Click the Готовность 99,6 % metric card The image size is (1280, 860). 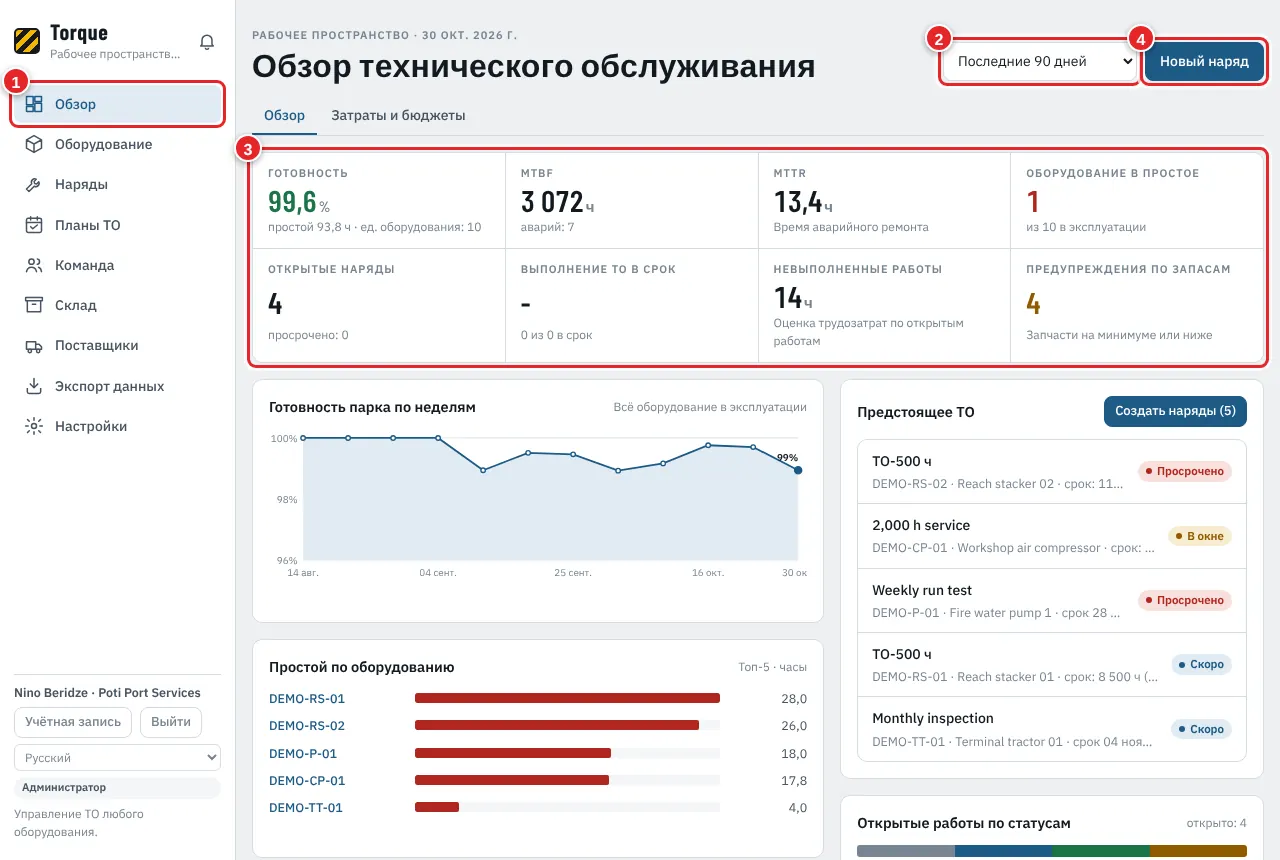[379, 201]
